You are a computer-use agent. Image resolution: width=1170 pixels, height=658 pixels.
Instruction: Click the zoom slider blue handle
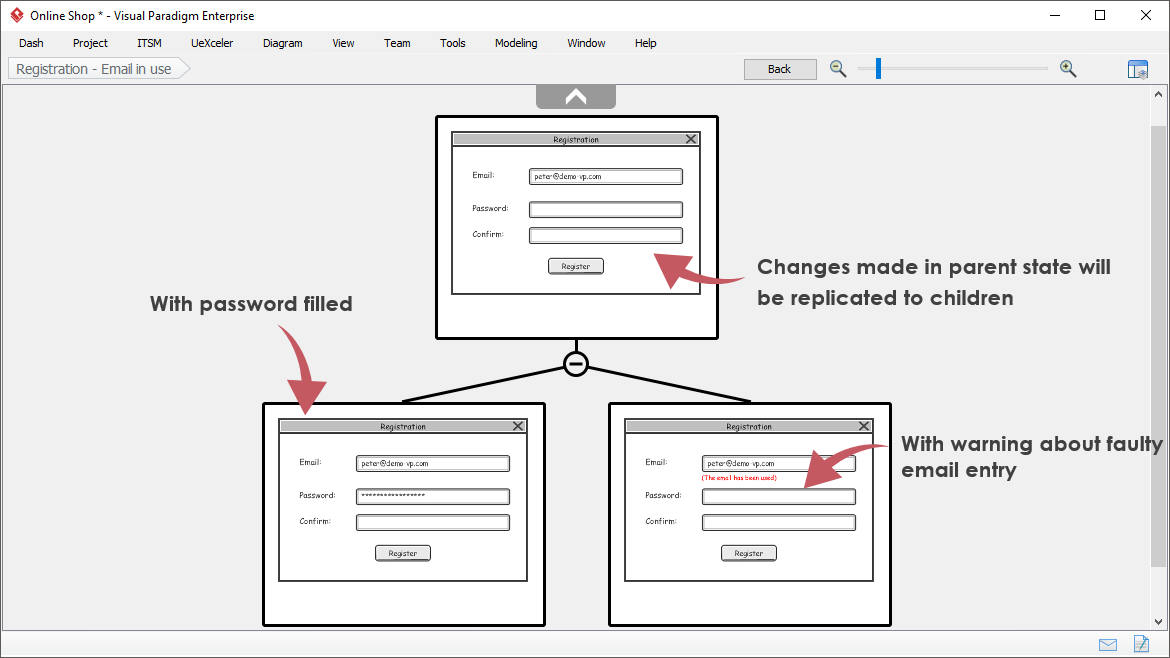click(878, 69)
